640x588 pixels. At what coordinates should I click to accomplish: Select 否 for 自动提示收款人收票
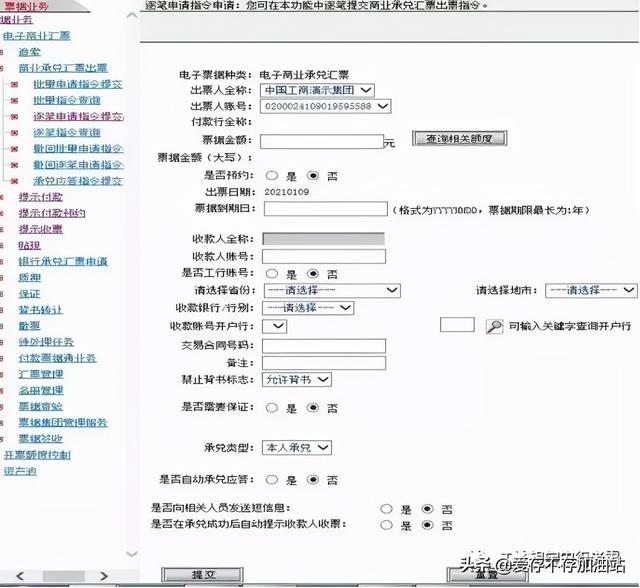(427, 525)
